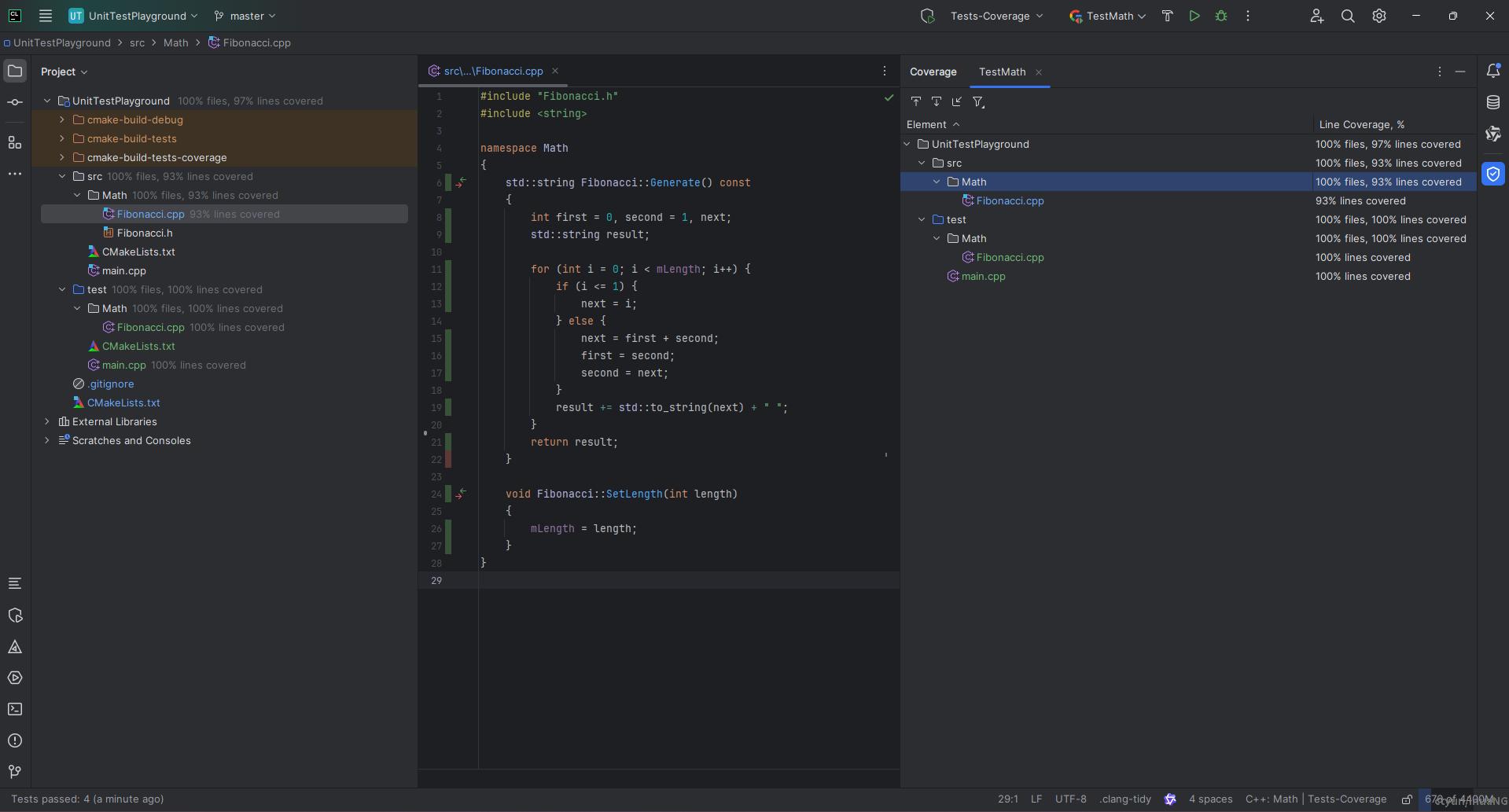This screenshot has height=812, width=1509.
Task: Show more tool windows ellipsis in left sidebar
Action: click(15, 174)
